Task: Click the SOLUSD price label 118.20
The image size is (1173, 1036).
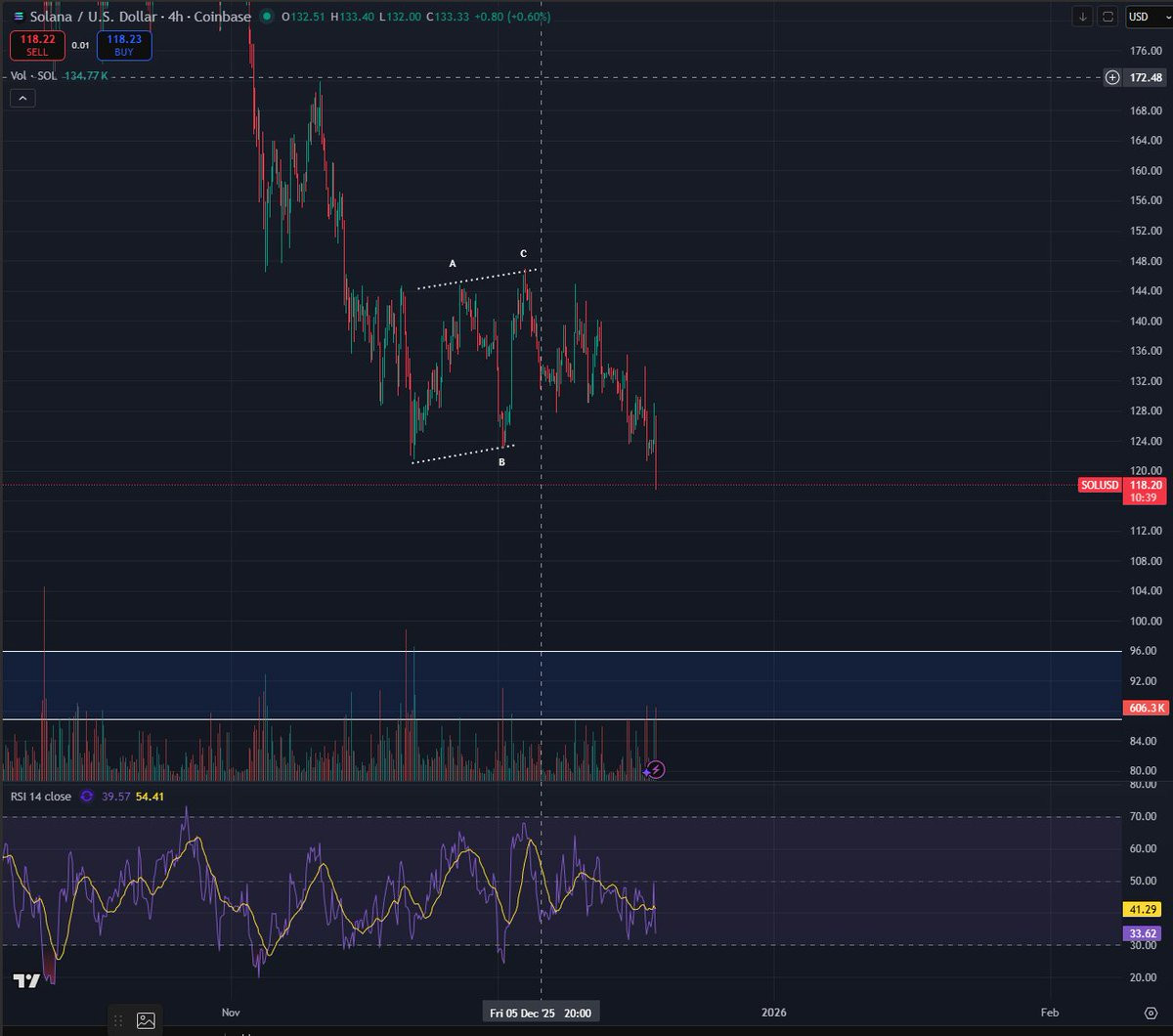Action: point(1122,491)
